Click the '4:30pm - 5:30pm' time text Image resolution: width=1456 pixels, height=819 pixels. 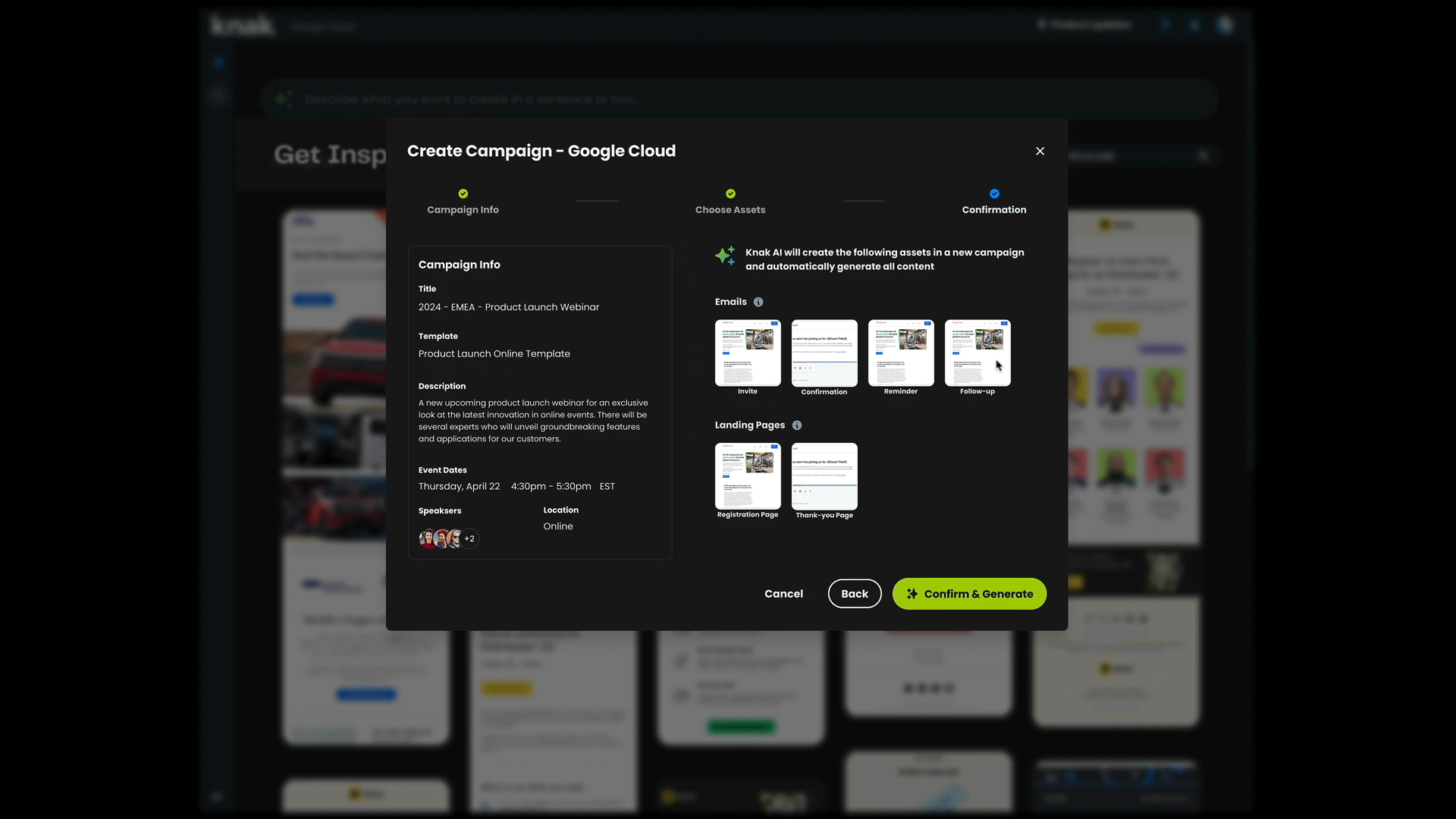click(551, 487)
